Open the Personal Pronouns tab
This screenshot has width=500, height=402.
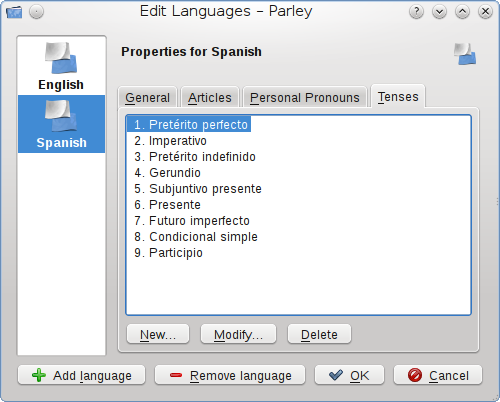[305, 97]
